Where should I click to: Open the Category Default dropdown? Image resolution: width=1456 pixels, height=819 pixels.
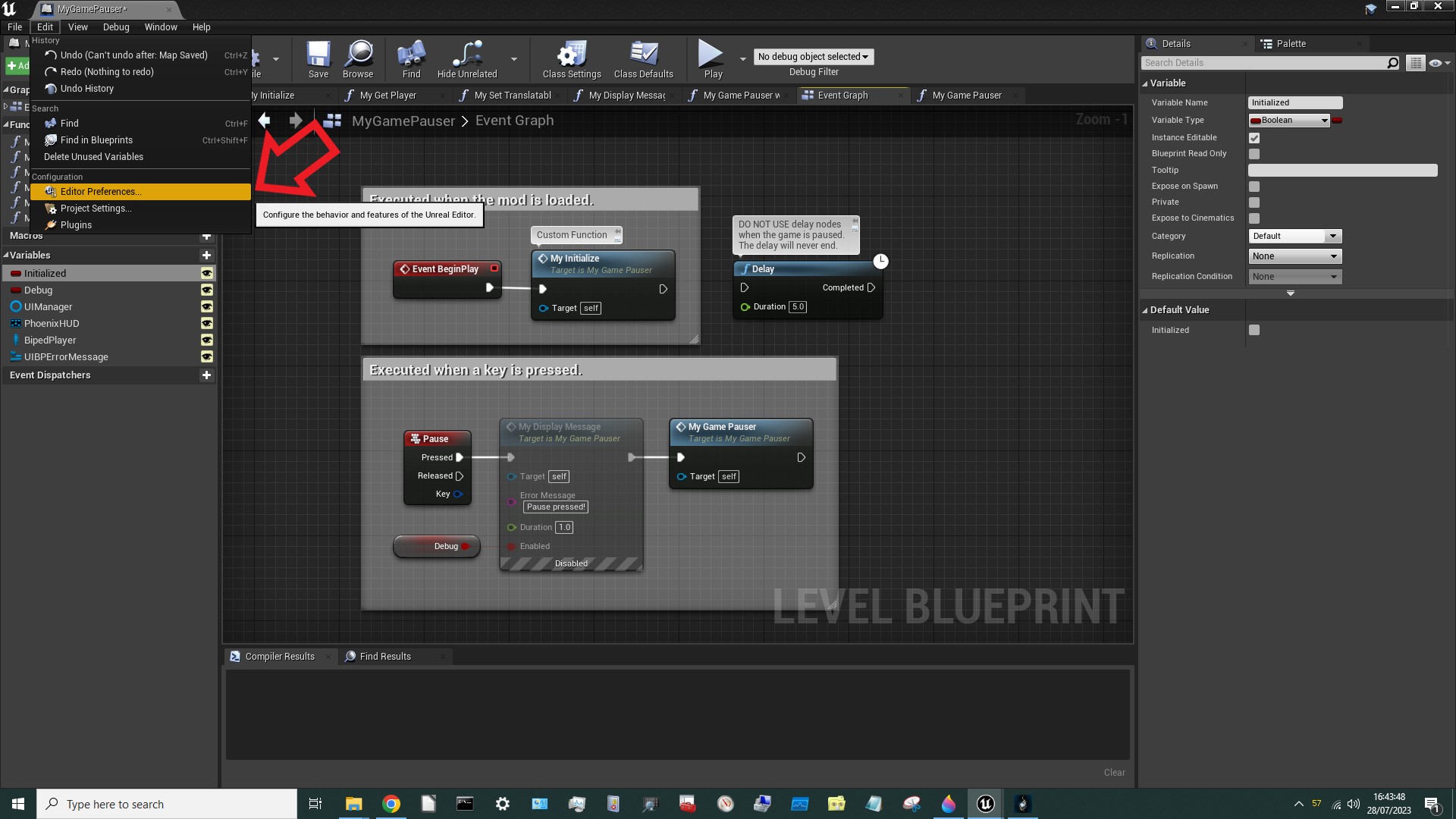(x=1295, y=237)
